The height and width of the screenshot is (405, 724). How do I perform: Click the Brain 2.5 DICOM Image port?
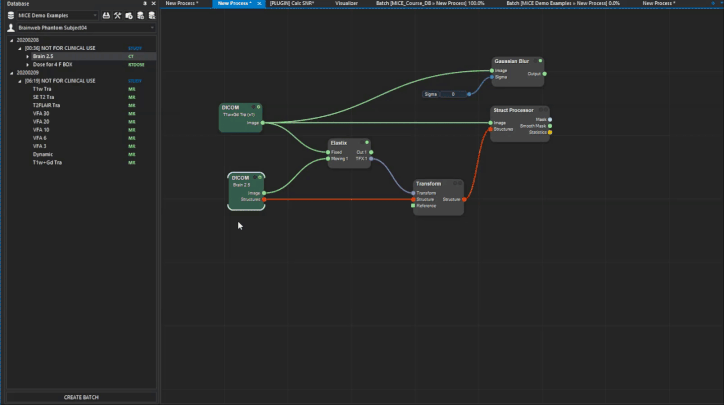pos(264,193)
